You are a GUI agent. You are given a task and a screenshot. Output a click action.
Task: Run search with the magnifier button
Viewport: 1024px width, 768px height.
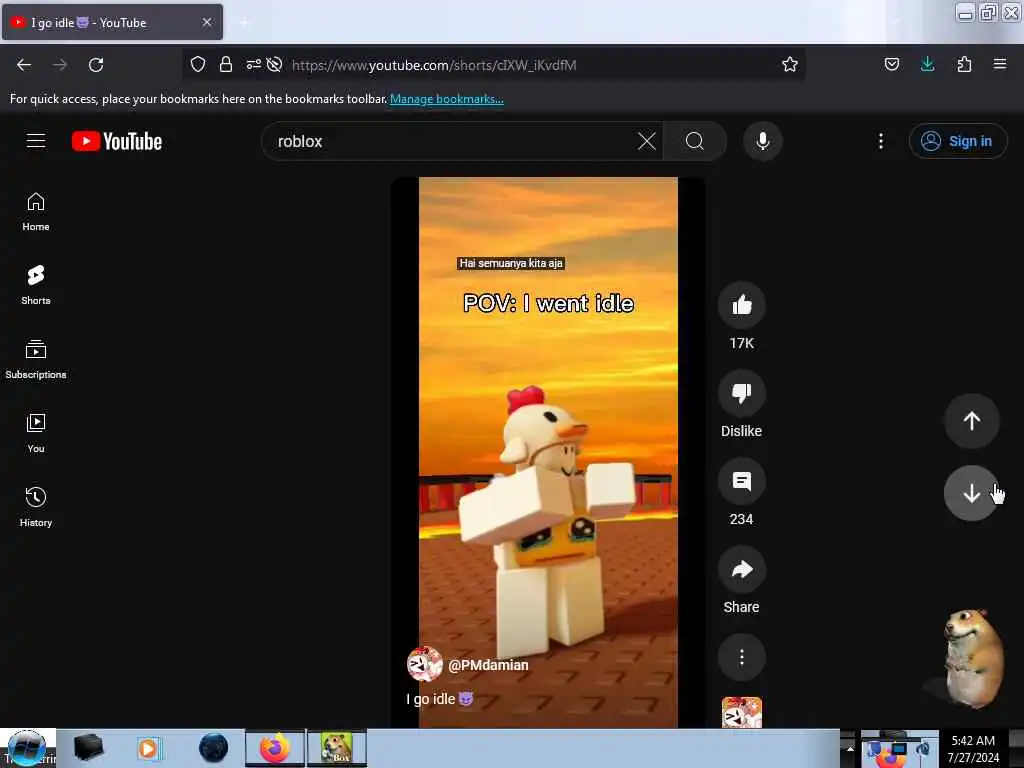(695, 141)
